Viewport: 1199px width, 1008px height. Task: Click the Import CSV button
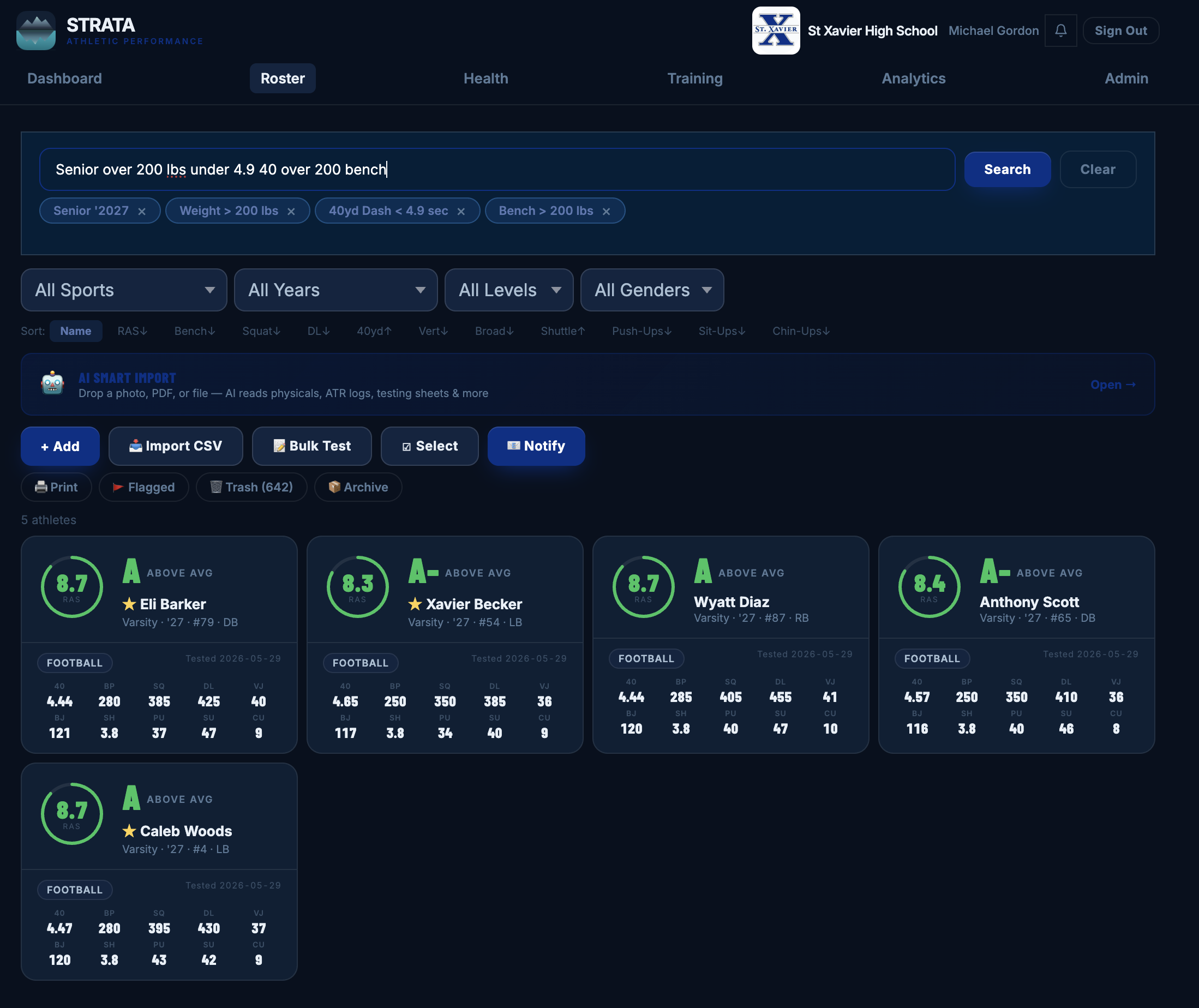coord(176,446)
